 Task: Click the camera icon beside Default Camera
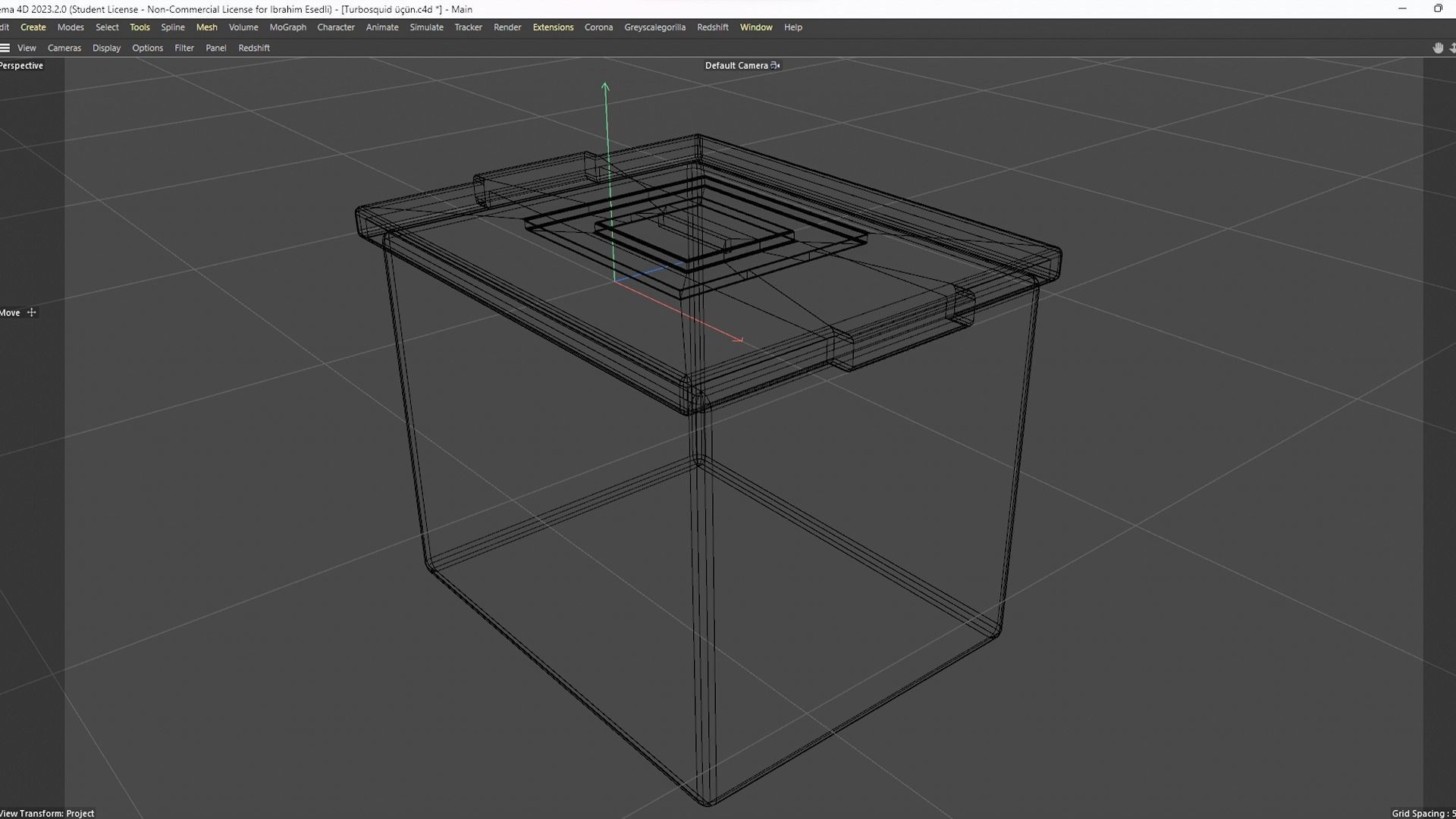[775, 65]
